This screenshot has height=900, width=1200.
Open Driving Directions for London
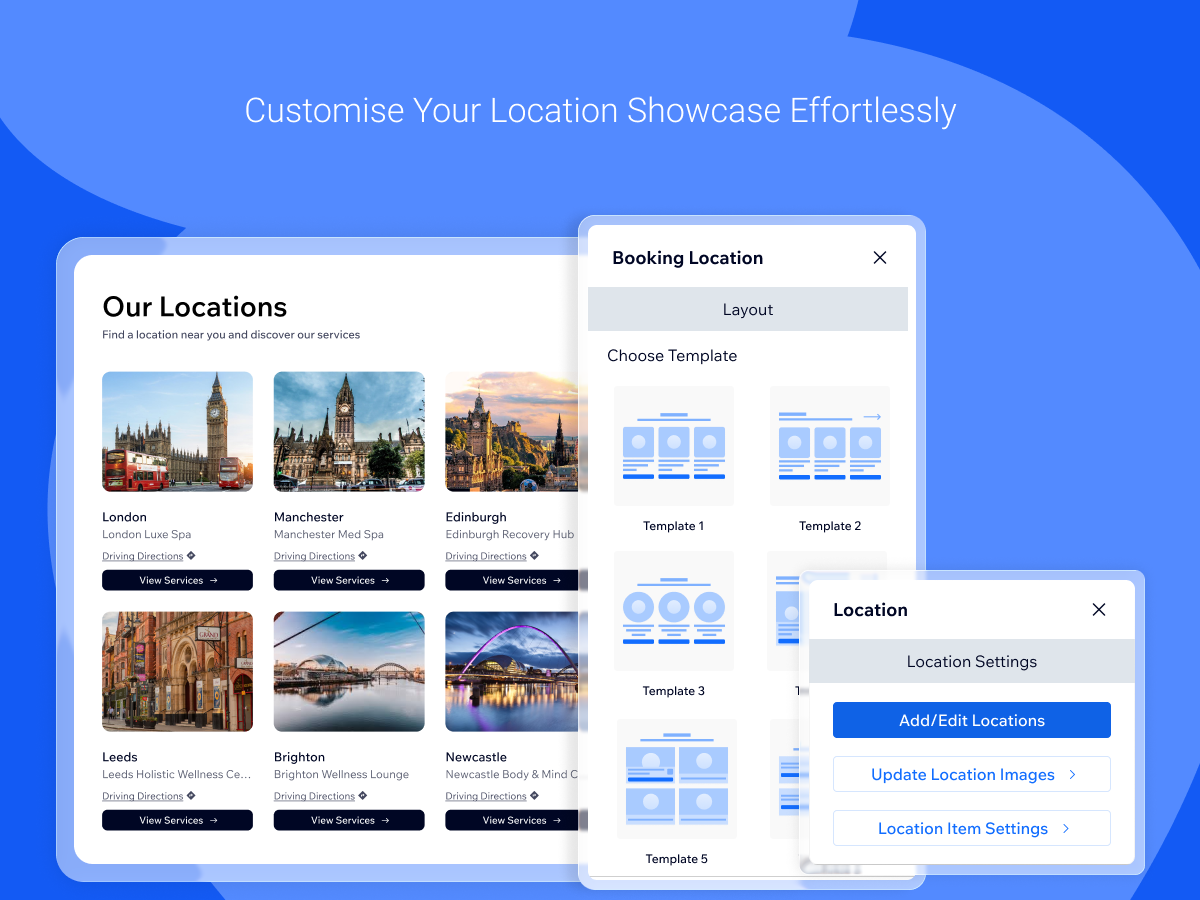pyautogui.click(x=143, y=556)
